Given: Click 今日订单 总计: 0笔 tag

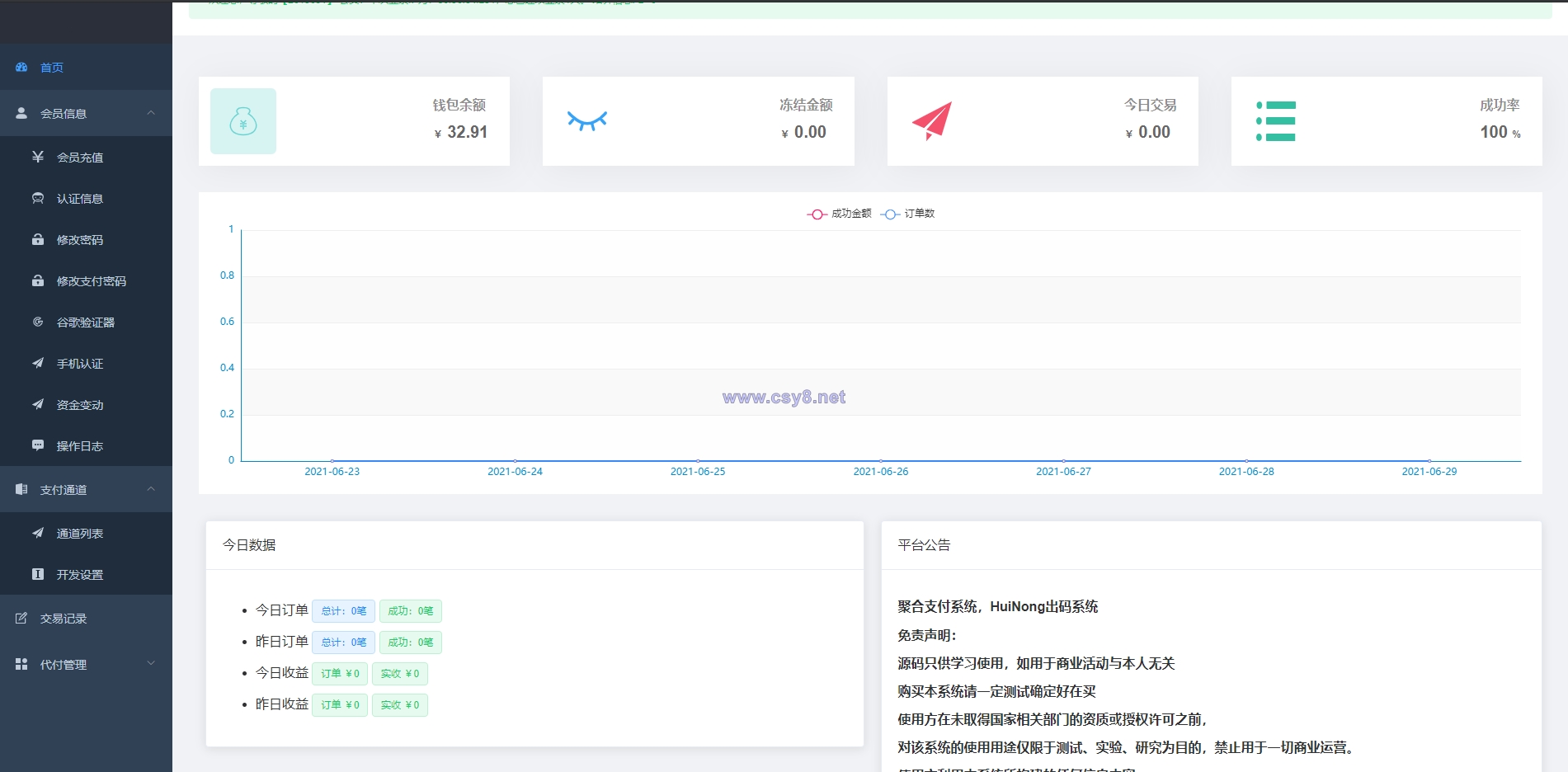Looking at the screenshot, I should (x=343, y=611).
